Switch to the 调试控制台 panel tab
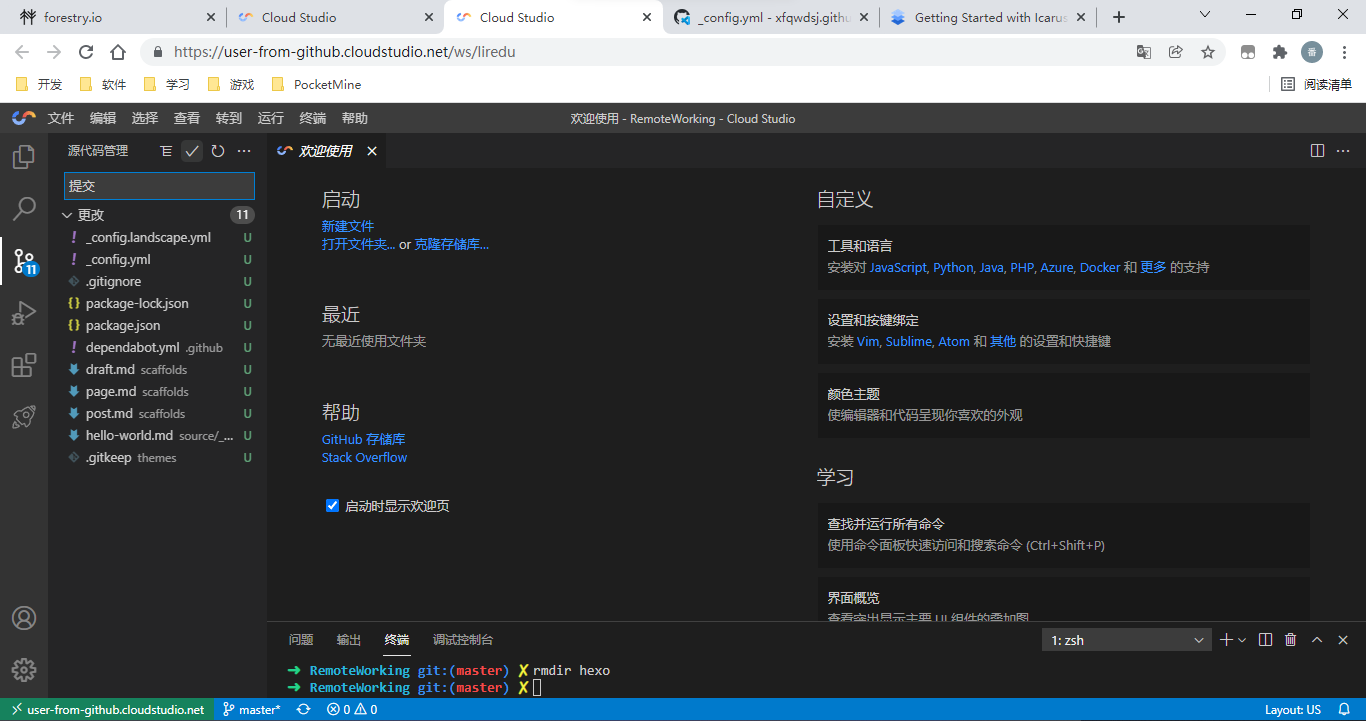This screenshot has height=721, width=1366. (x=463, y=640)
